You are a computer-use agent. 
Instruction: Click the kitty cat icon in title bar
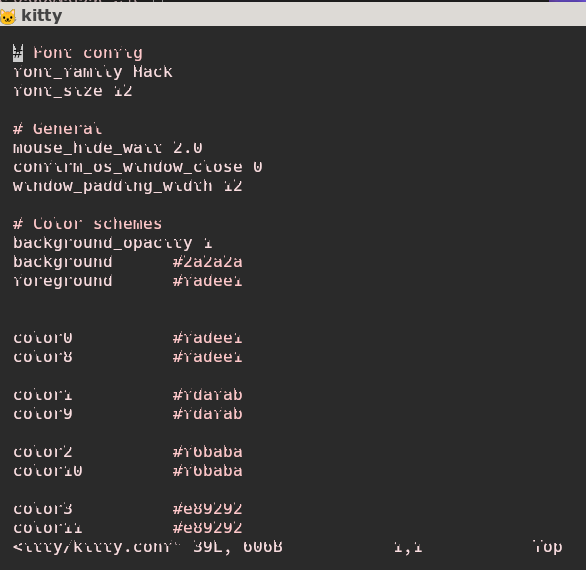[8, 16]
